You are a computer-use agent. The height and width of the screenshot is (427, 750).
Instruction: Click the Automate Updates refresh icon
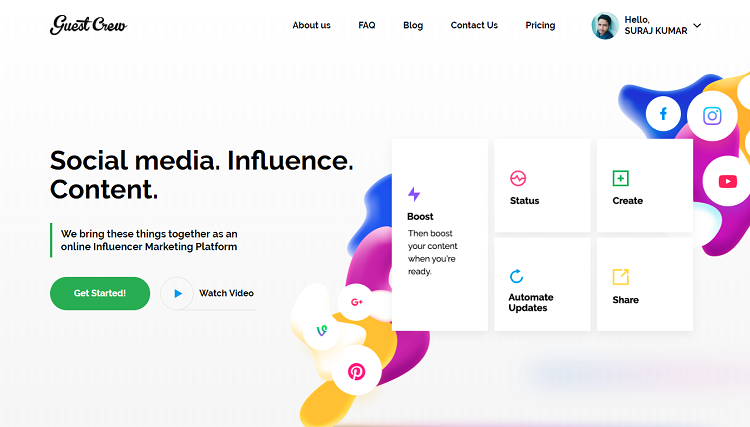tap(517, 276)
